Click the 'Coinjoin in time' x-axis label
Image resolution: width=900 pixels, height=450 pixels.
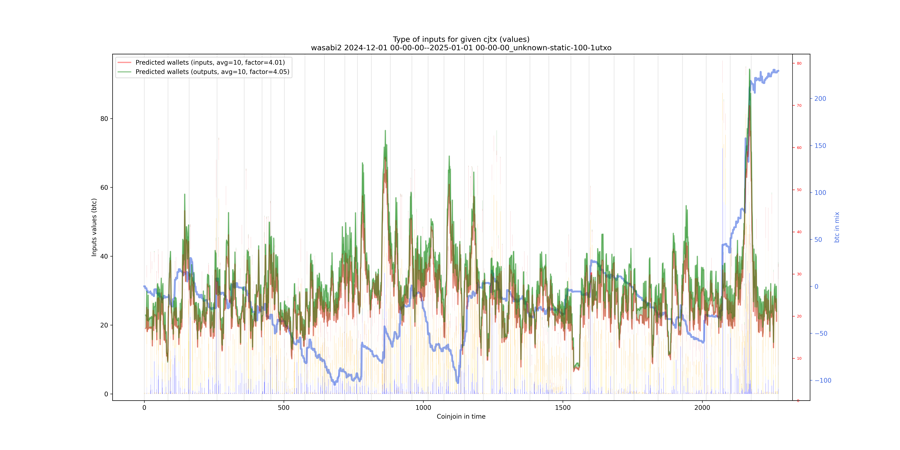point(461,416)
